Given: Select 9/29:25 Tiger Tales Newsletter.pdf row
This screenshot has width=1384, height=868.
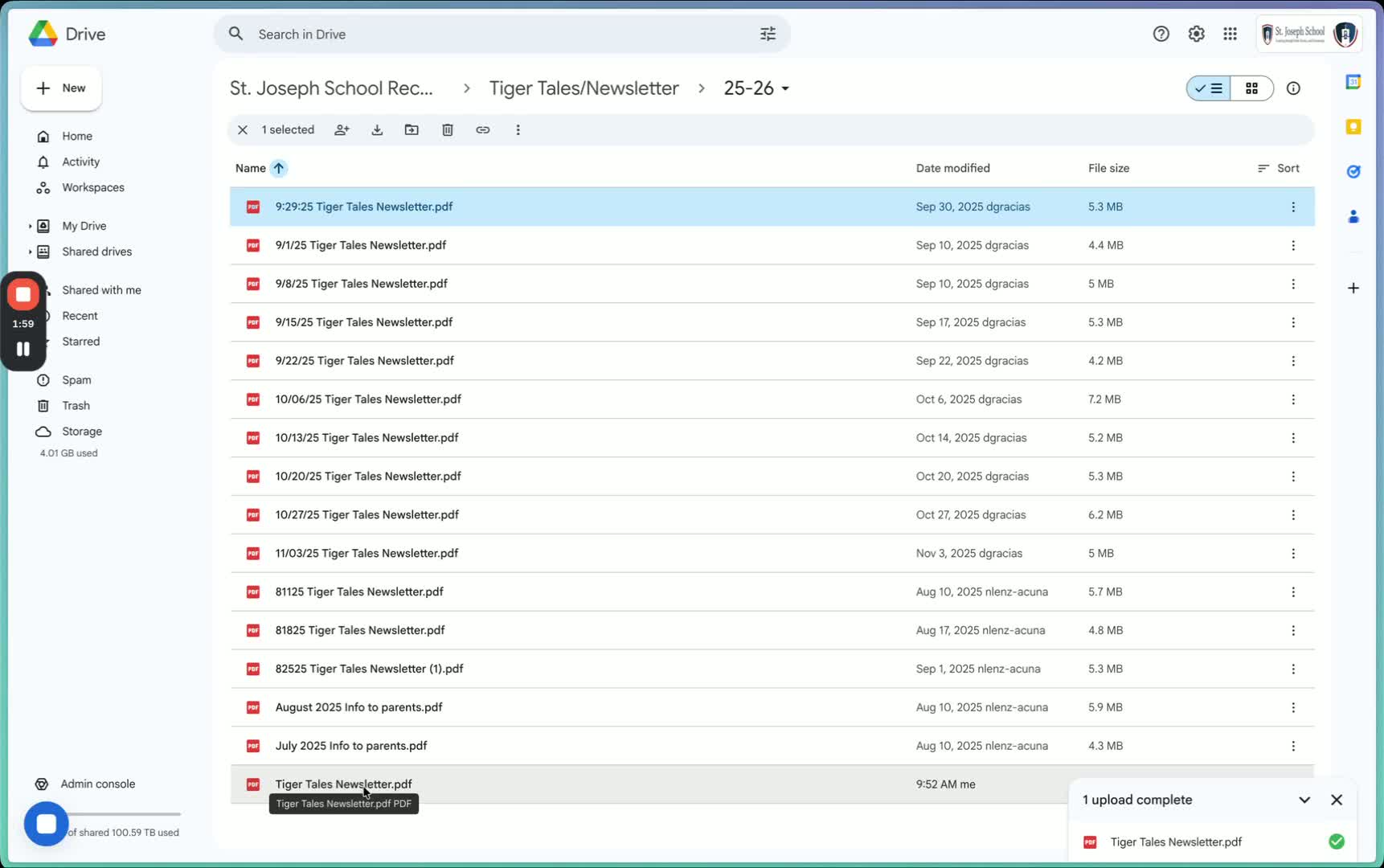Looking at the screenshot, I should tap(772, 207).
